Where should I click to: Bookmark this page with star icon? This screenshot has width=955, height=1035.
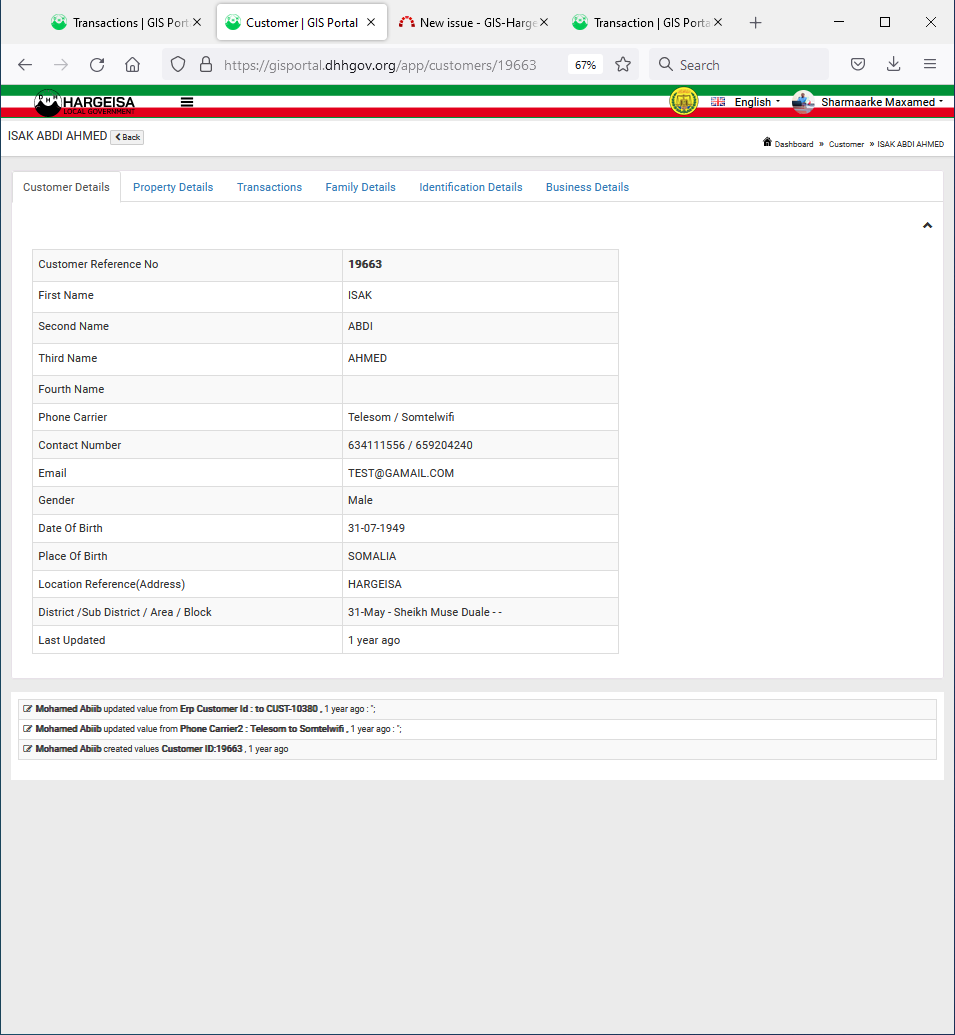(622, 65)
